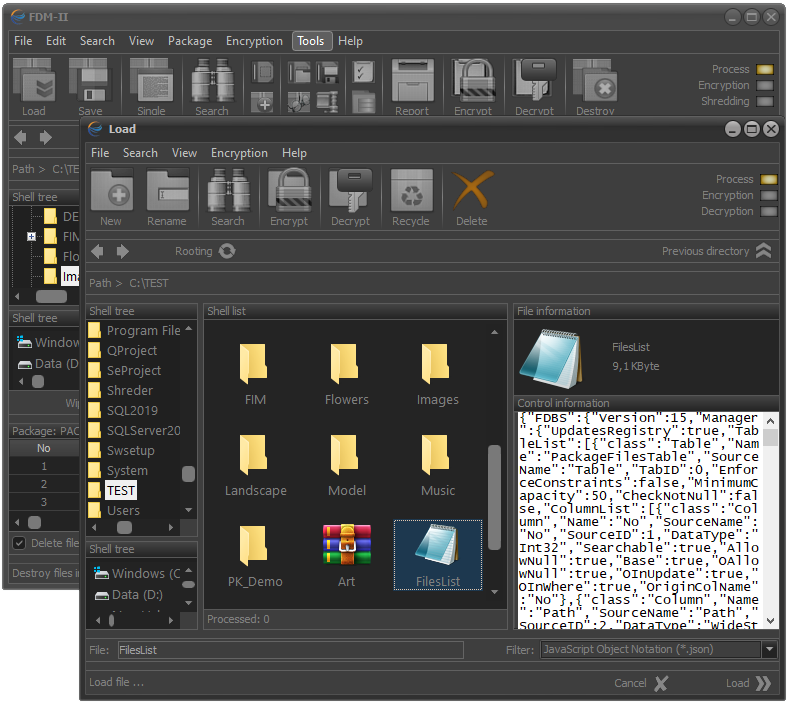Screen dimensions: 788x704
Task: Click the File name input field
Action: 290,650
